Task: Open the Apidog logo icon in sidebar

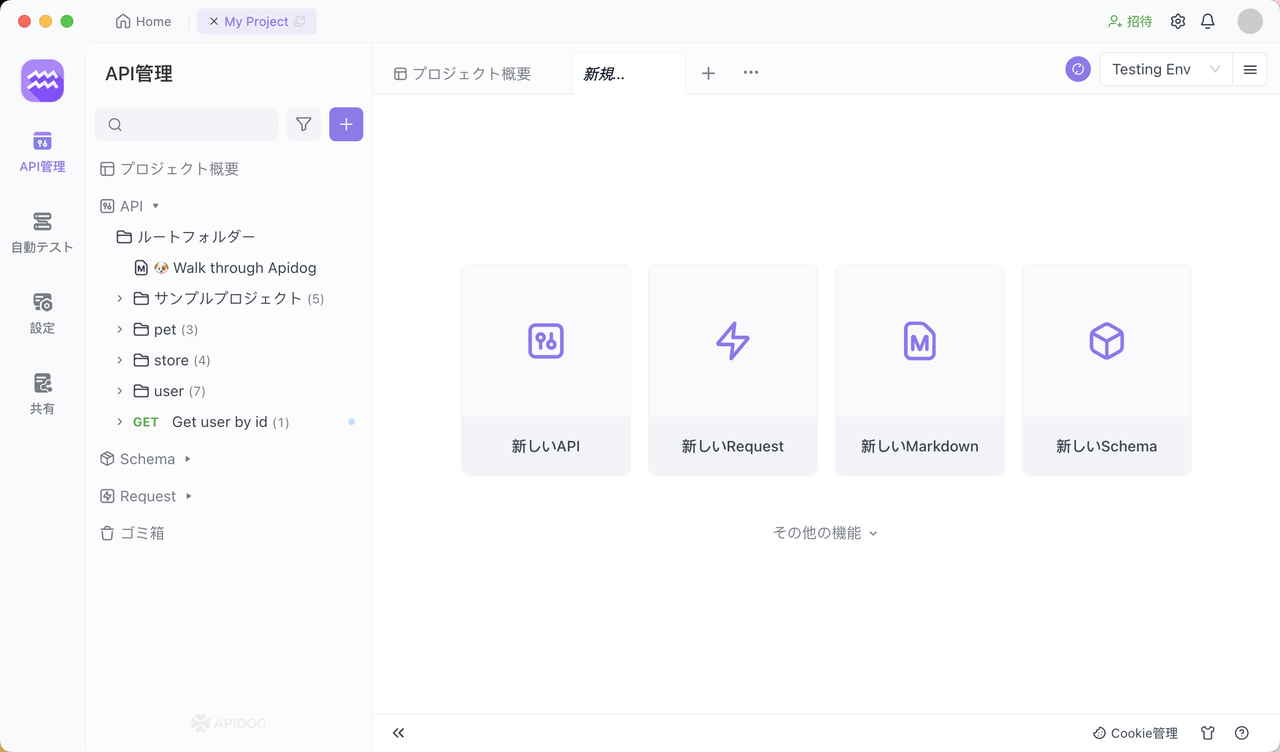Action: (x=42, y=81)
